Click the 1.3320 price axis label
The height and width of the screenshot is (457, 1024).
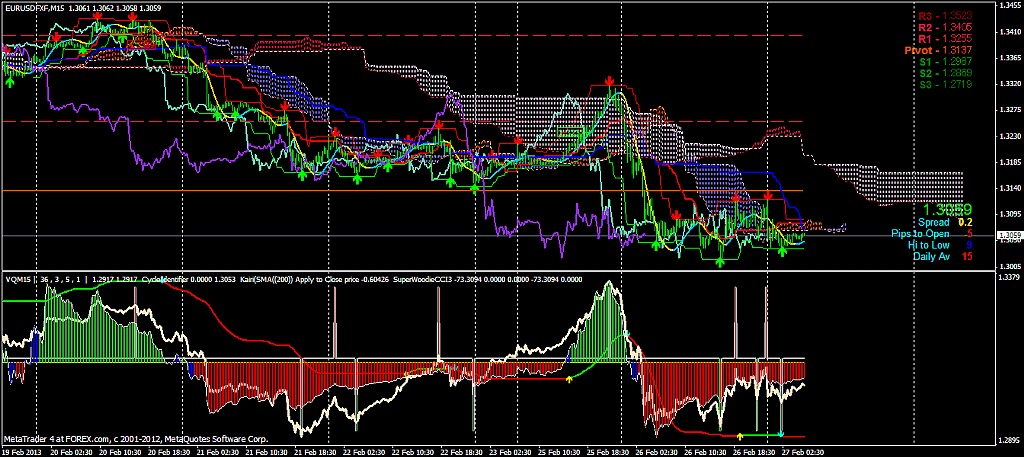click(x=1010, y=84)
